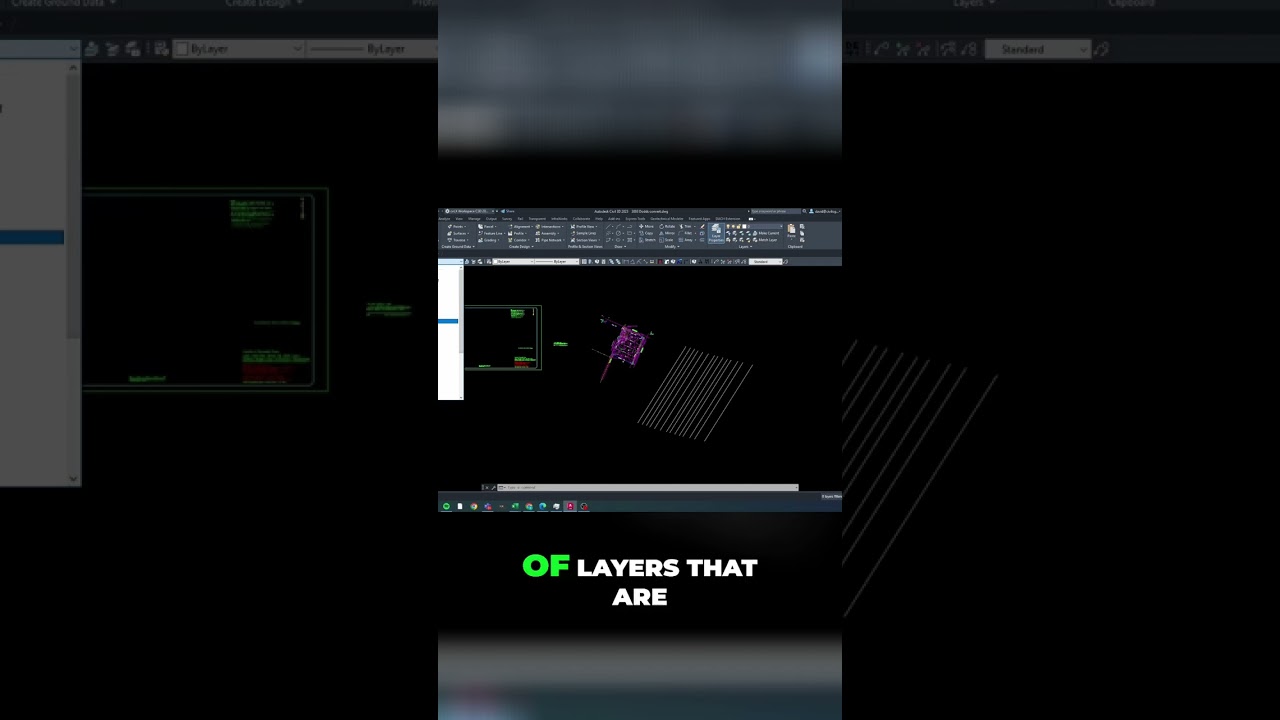Image resolution: width=1280 pixels, height=720 pixels.
Task: Switch to the Express Tools ribbon tab
Action: tap(634, 218)
